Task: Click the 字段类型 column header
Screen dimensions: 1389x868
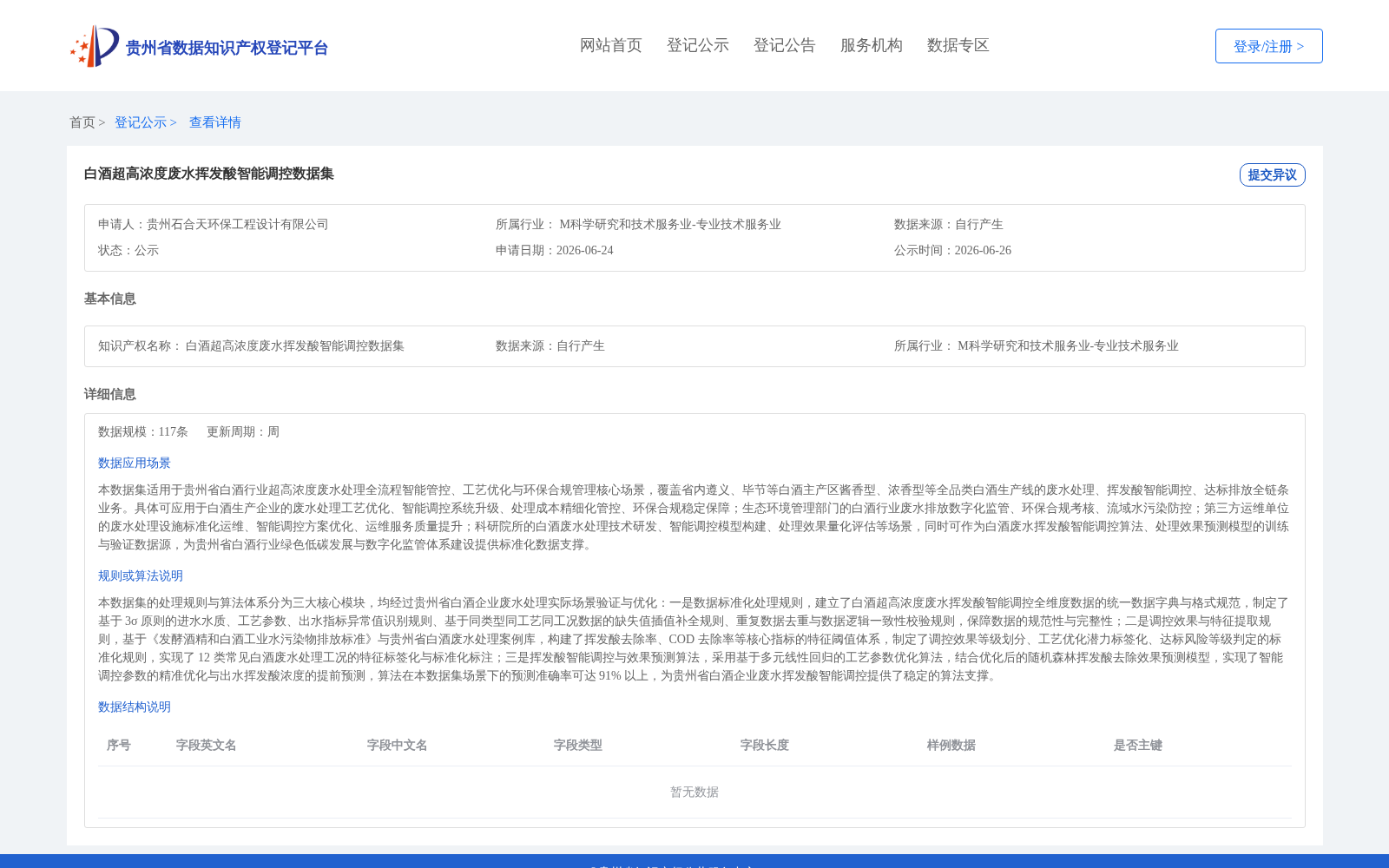Action: click(578, 745)
